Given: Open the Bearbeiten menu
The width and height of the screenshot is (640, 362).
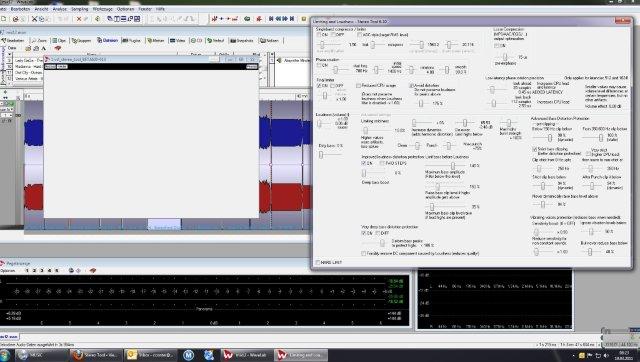Looking at the screenshot, I should pyautogui.click(x=20, y=9).
